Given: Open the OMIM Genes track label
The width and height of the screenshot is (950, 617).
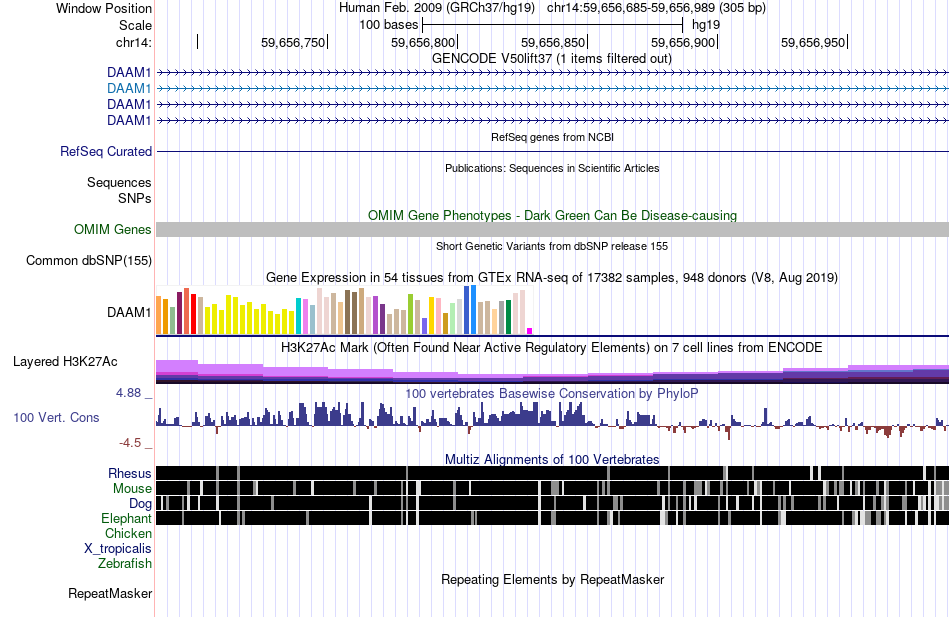Looking at the screenshot, I should point(113,229).
